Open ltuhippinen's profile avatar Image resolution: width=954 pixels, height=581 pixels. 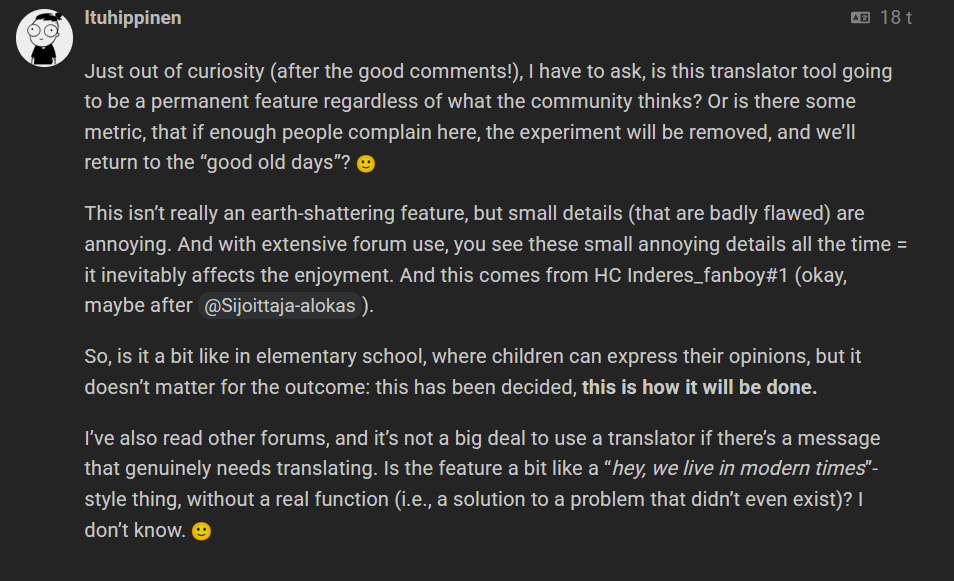tap(44, 38)
